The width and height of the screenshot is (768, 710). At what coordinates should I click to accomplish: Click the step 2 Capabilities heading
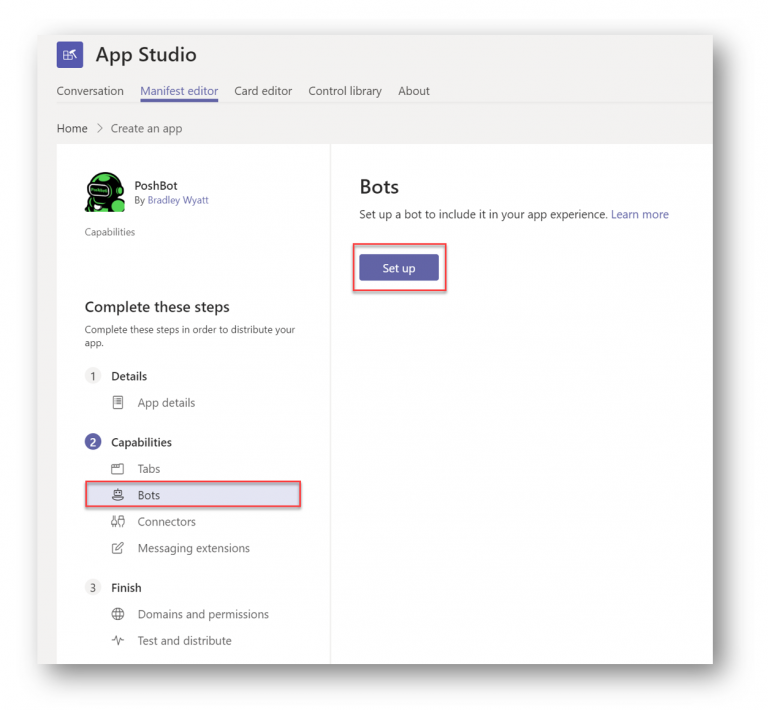pos(142,442)
